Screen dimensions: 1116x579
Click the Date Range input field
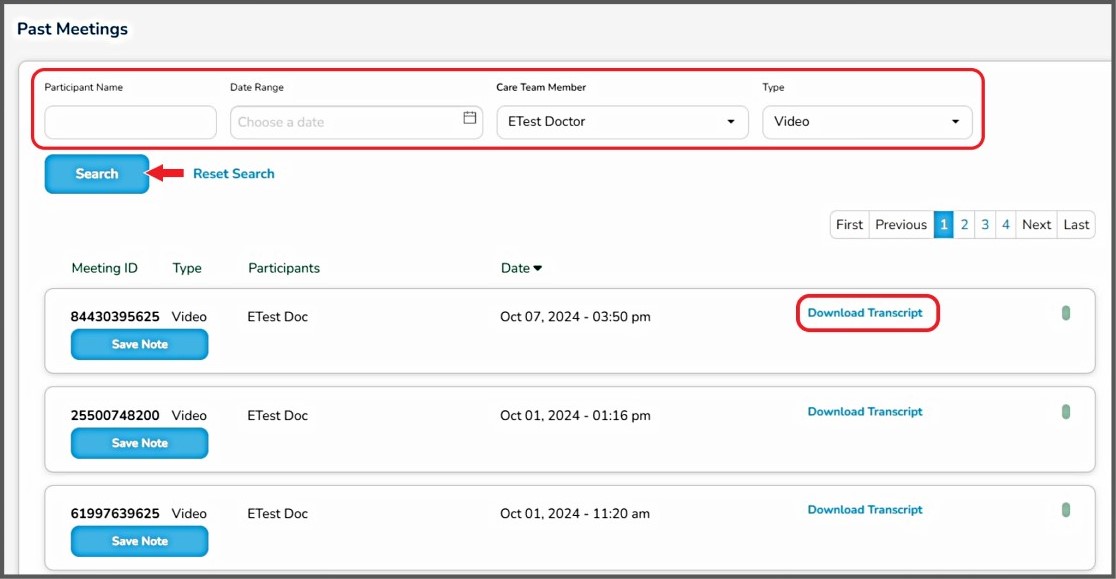coord(345,122)
